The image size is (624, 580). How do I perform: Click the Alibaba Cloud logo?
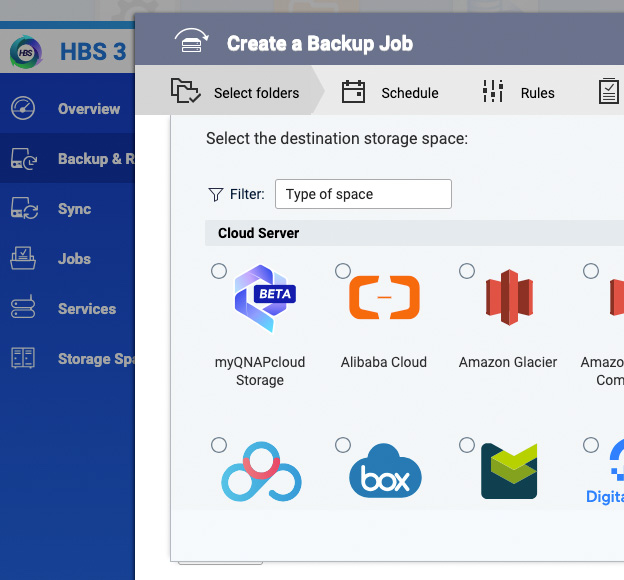[384, 298]
